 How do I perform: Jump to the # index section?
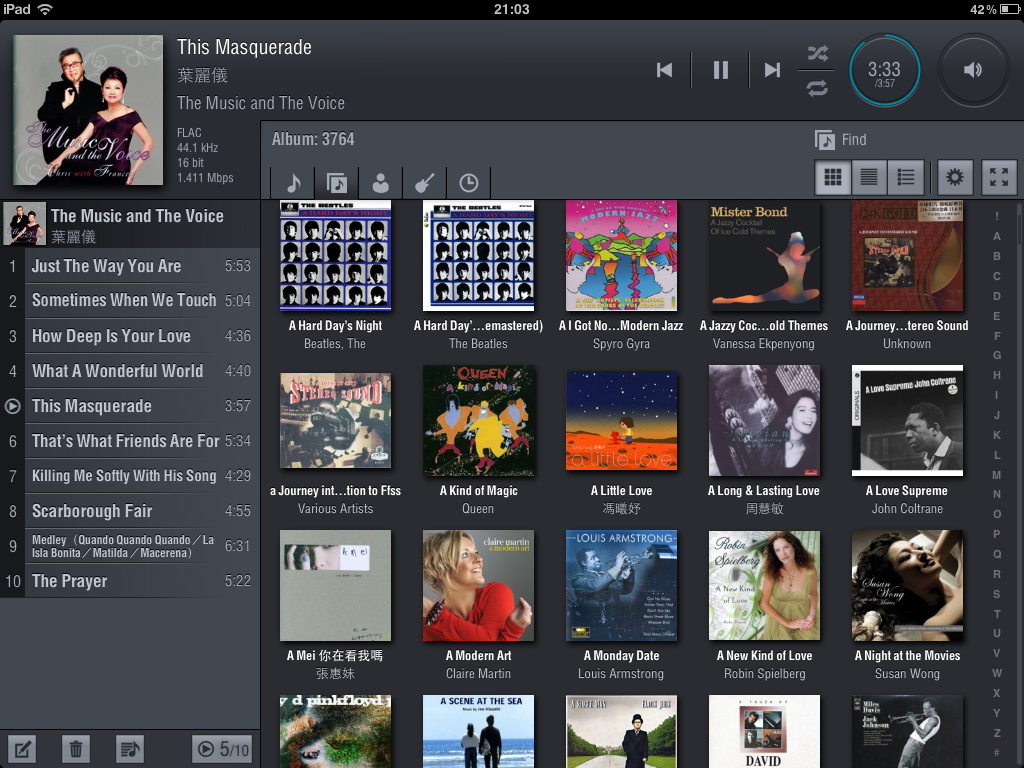tap(997, 752)
